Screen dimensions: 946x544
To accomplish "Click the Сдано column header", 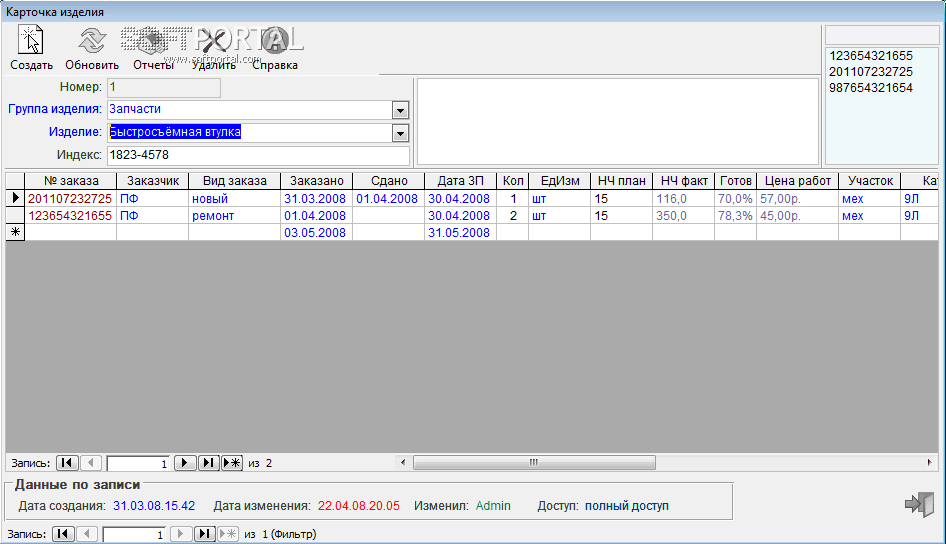I will click(389, 181).
